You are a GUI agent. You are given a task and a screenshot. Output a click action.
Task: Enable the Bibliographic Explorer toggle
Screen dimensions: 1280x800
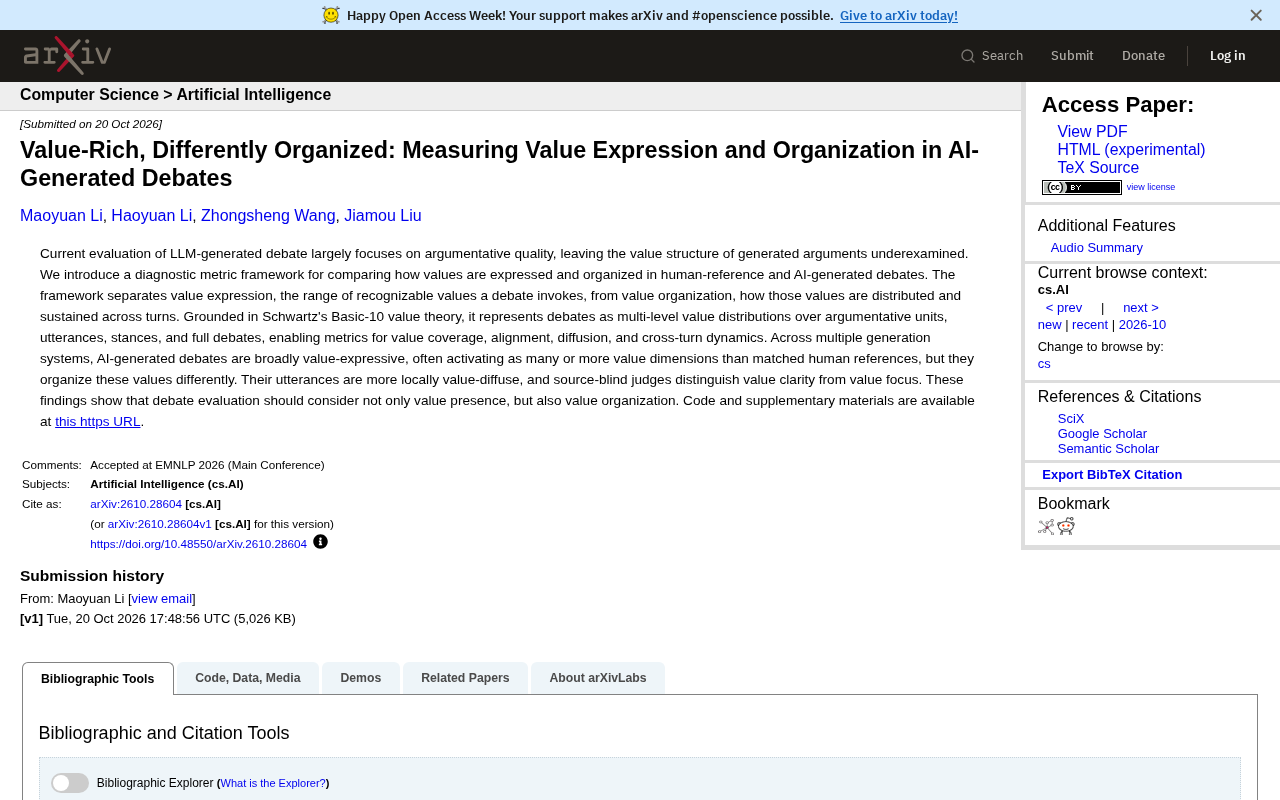pyautogui.click(x=70, y=783)
